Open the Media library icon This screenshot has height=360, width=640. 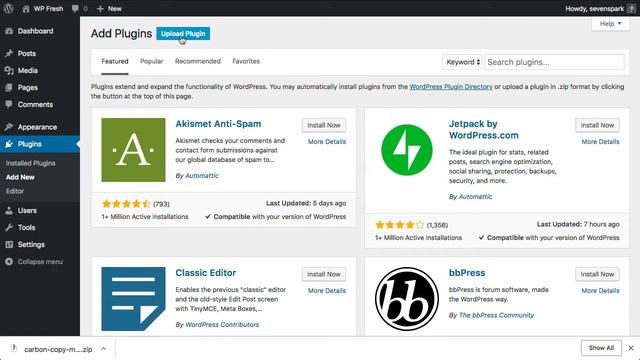[9, 71]
